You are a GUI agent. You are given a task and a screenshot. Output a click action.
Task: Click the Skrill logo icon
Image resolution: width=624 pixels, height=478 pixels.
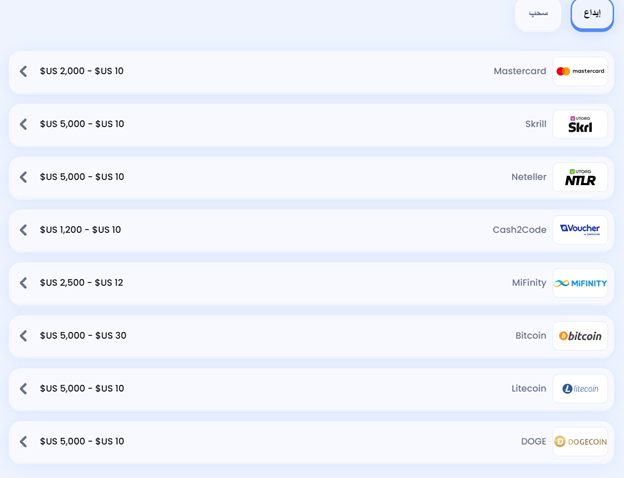(x=580, y=125)
